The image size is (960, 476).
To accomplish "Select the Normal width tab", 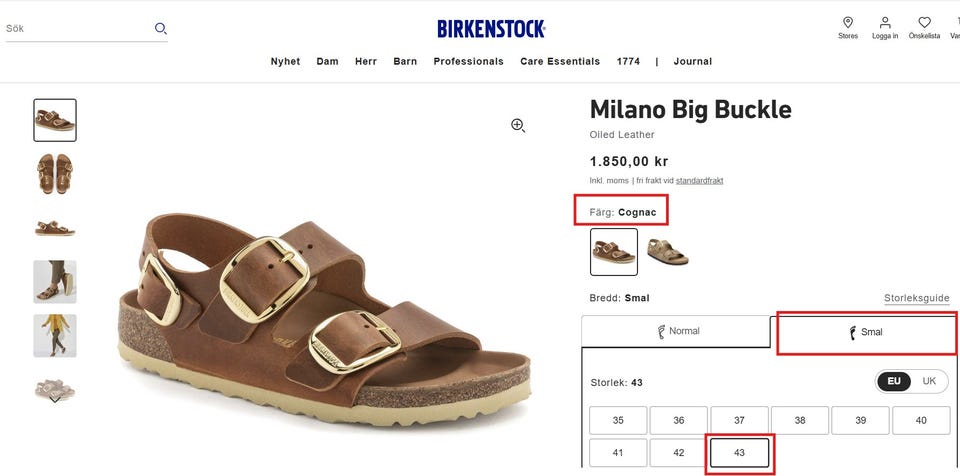I will 676,331.
